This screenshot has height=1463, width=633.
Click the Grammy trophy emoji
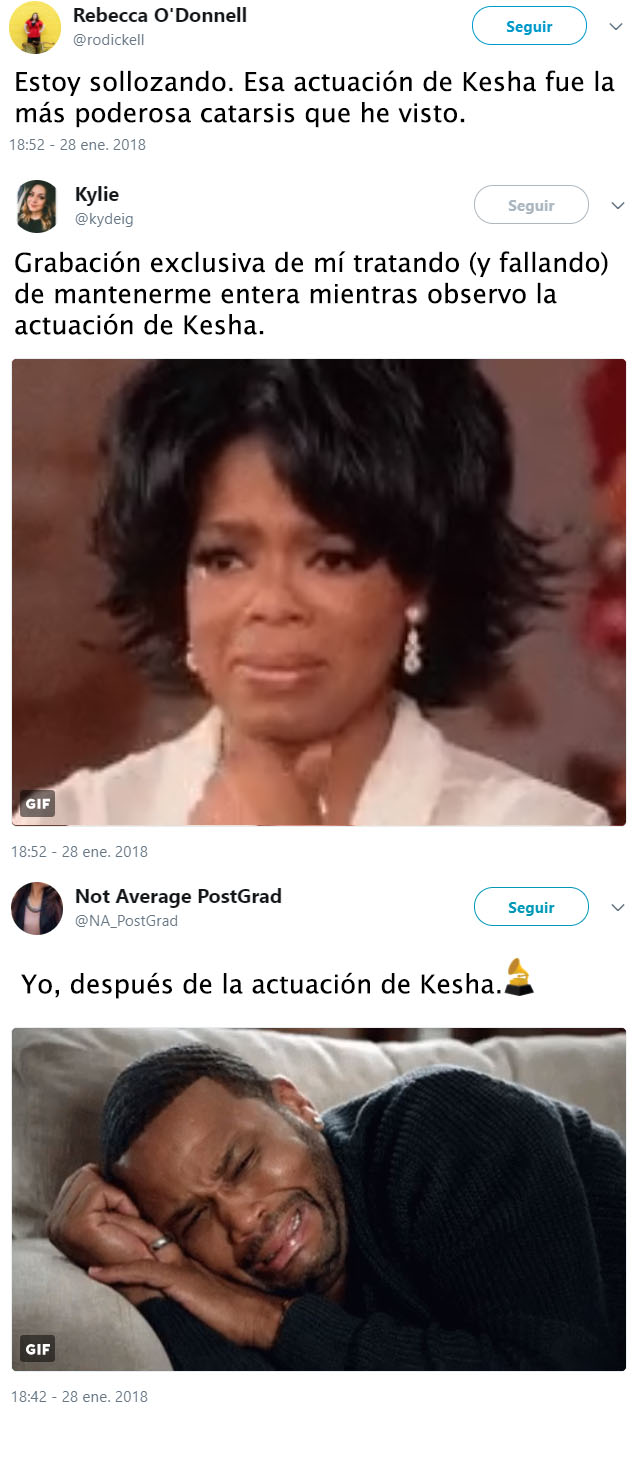pos(519,978)
